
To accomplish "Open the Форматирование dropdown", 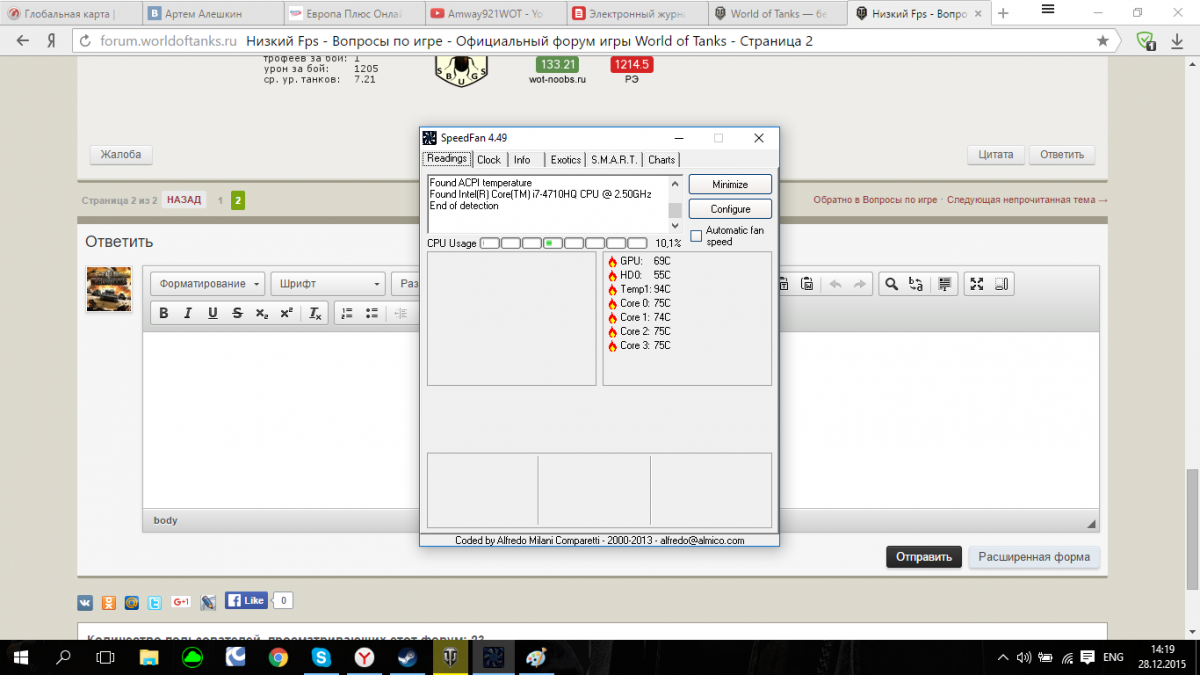I will pyautogui.click(x=208, y=284).
